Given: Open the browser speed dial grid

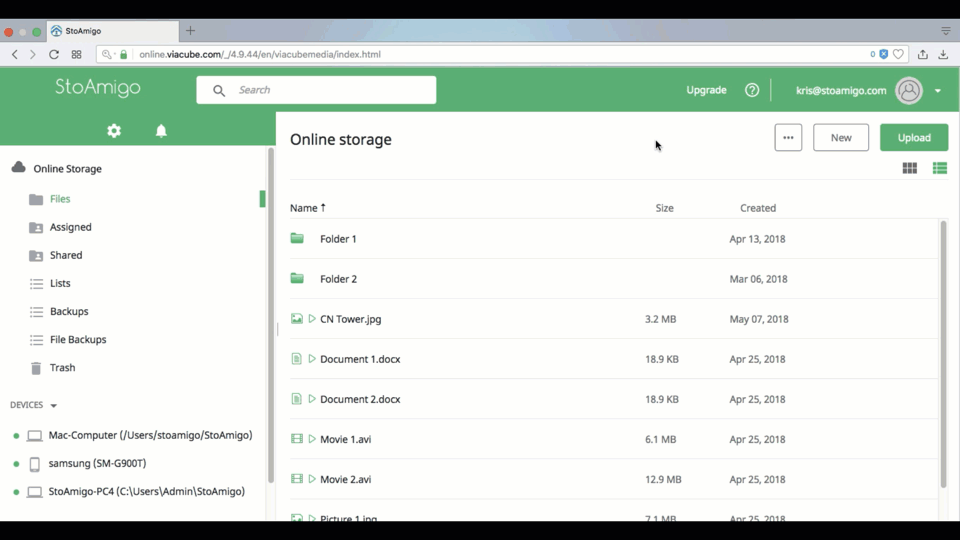Looking at the screenshot, I should [77, 54].
